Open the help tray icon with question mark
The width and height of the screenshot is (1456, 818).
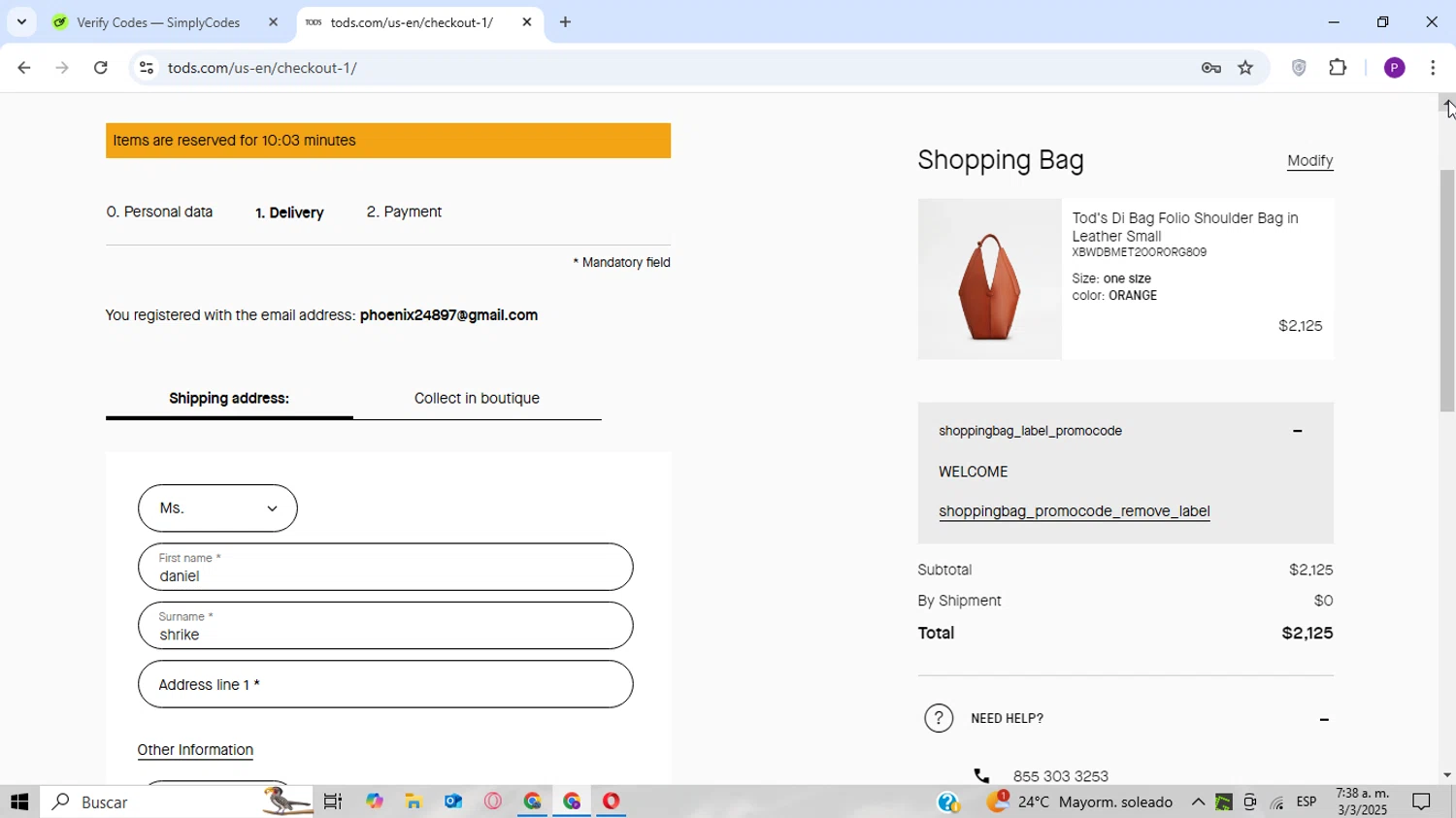[x=948, y=802]
